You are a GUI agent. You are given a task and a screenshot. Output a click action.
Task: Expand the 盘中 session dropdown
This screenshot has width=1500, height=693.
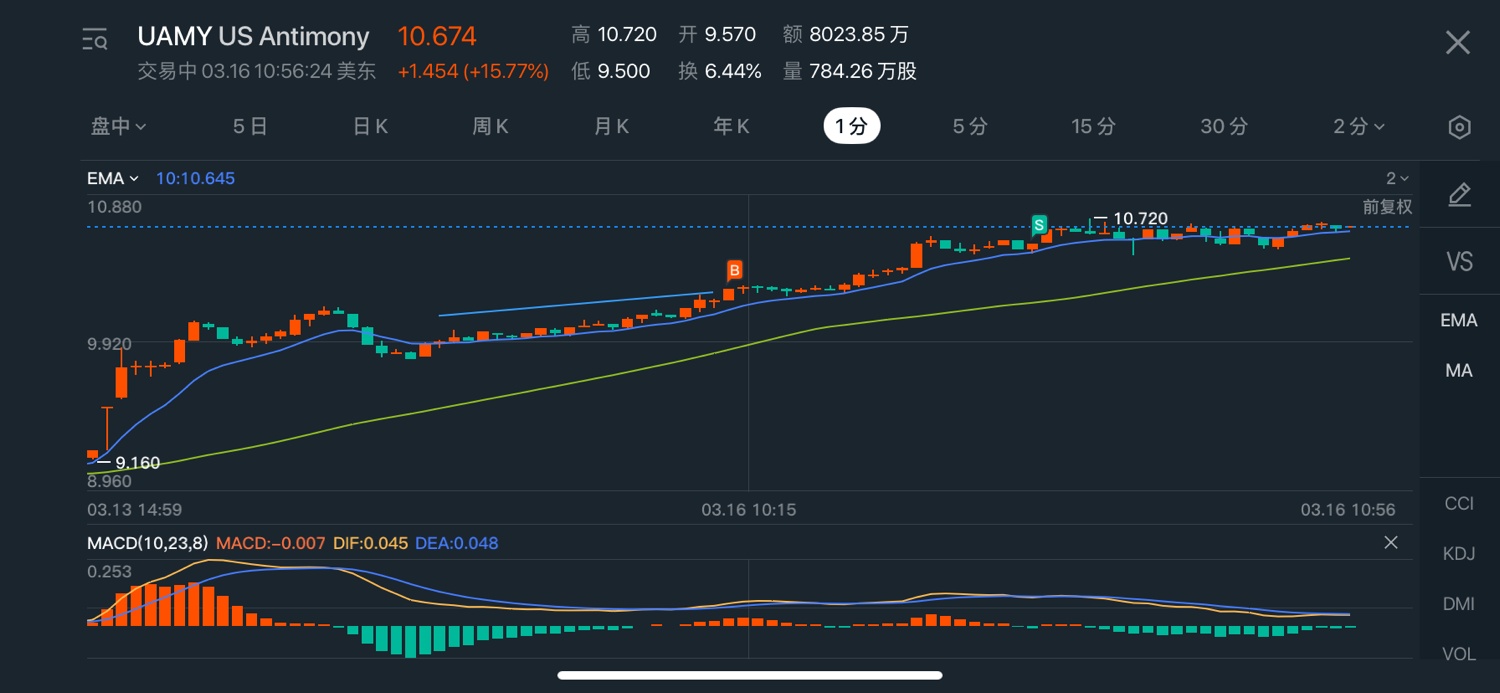pos(119,126)
